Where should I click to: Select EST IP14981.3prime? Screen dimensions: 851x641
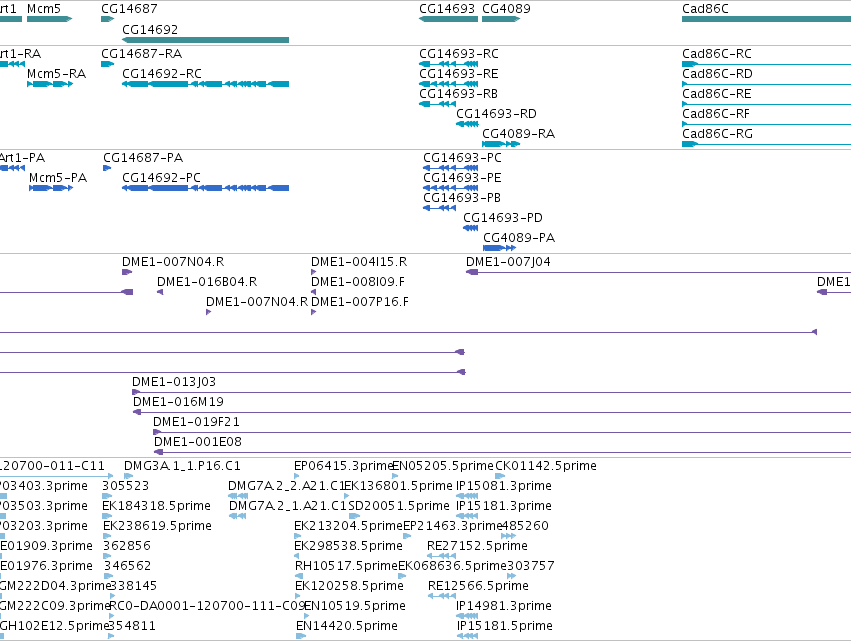point(467,617)
